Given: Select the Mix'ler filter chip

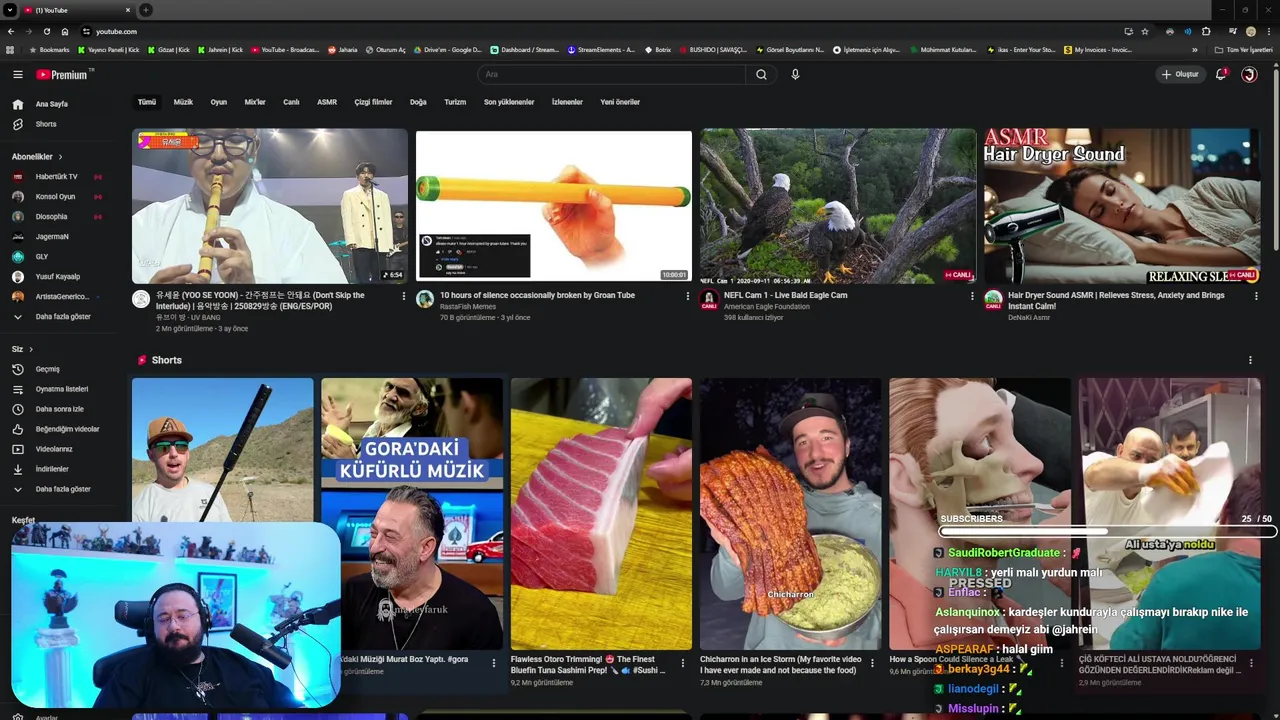Looking at the screenshot, I should [255, 102].
